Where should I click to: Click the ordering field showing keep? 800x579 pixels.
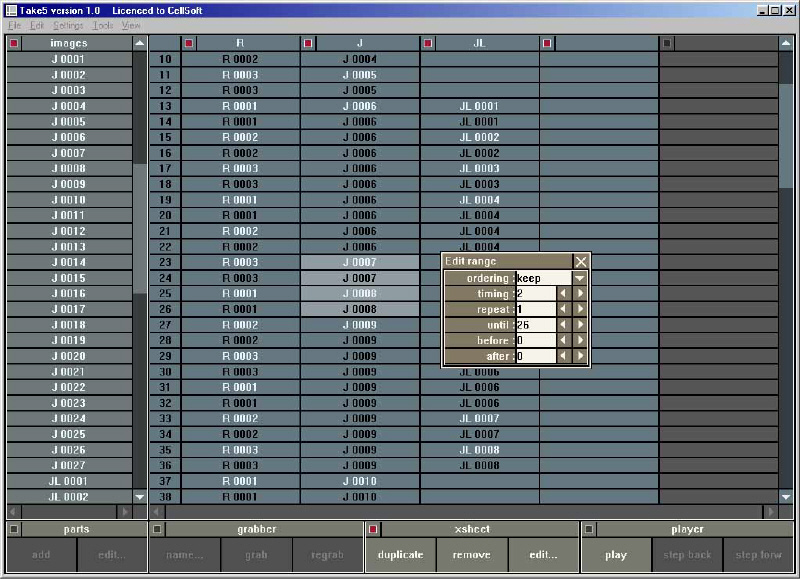pyautogui.click(x=544, y=278)
